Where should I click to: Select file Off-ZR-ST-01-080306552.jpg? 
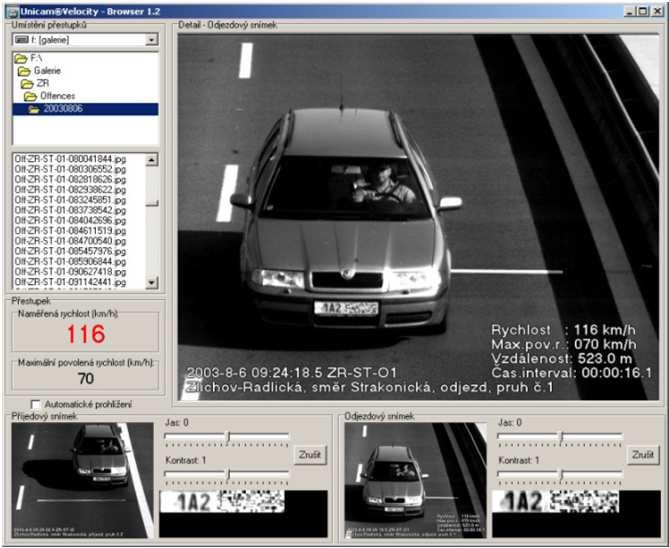(70, 169)
